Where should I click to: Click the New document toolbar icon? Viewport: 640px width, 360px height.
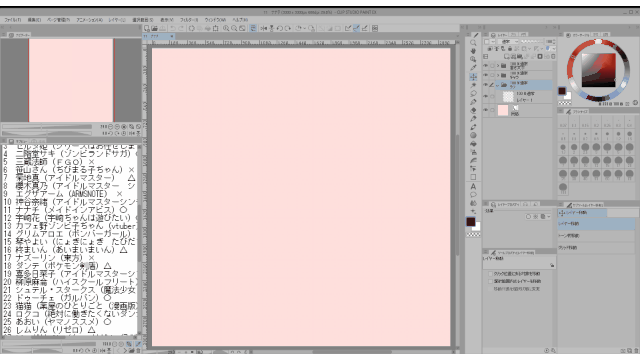tap(147, 28)
